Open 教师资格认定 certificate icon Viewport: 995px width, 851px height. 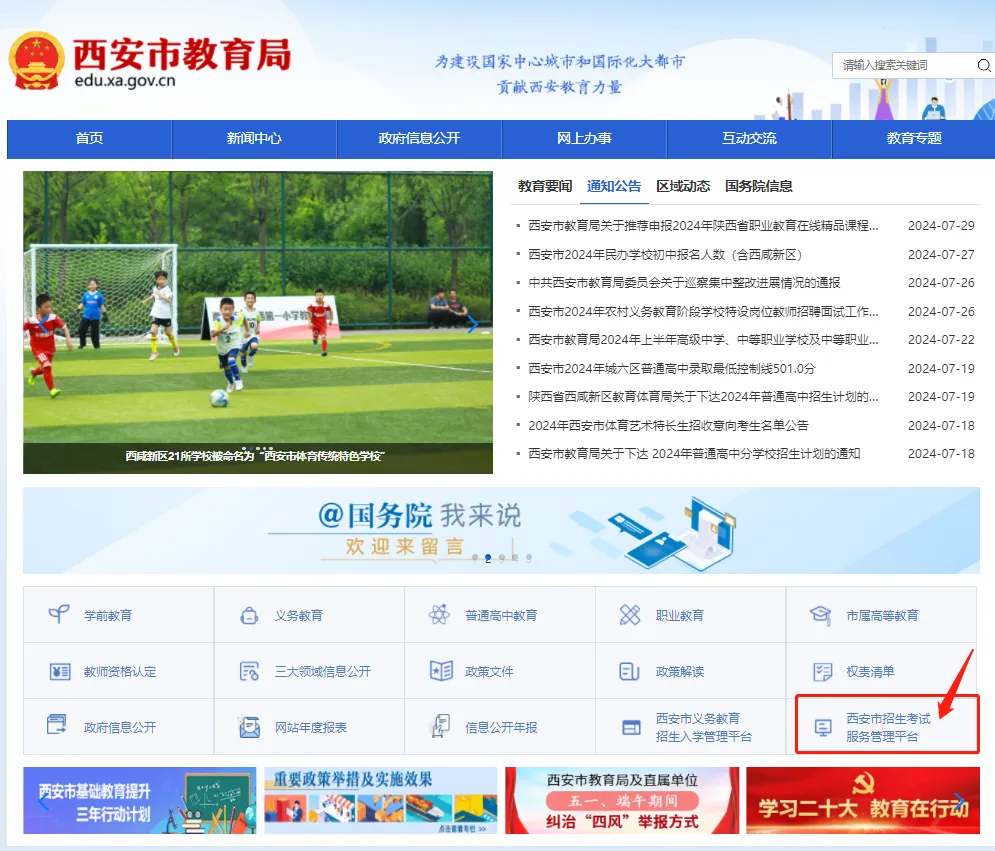coord(60,671)
